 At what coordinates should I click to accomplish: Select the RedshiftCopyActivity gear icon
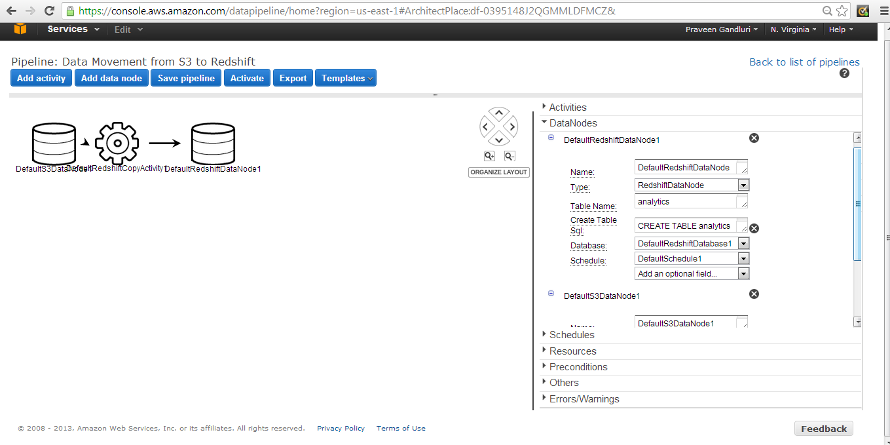[x=117, y=143]
